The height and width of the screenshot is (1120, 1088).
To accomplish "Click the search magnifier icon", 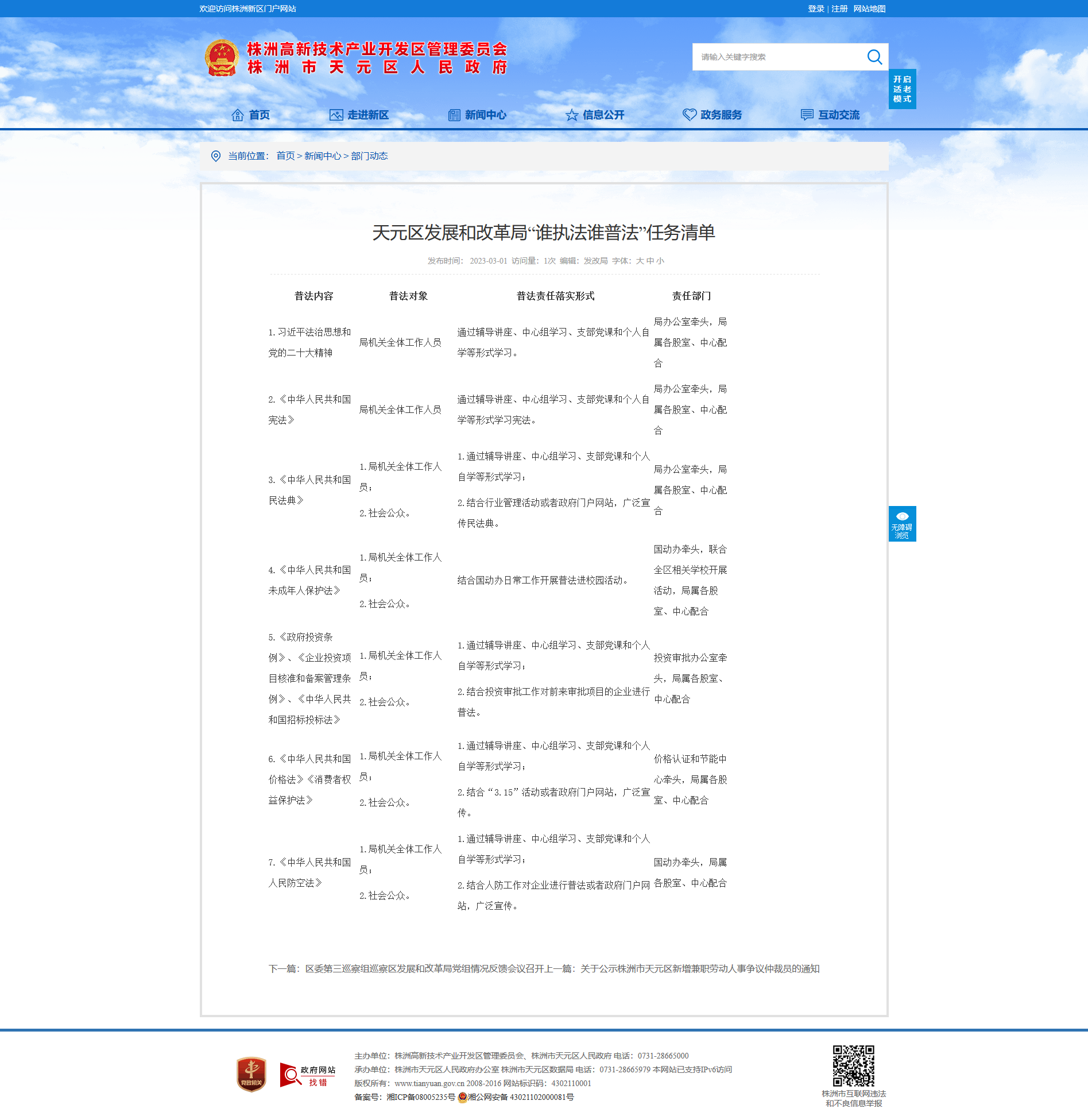I will 874,57.
